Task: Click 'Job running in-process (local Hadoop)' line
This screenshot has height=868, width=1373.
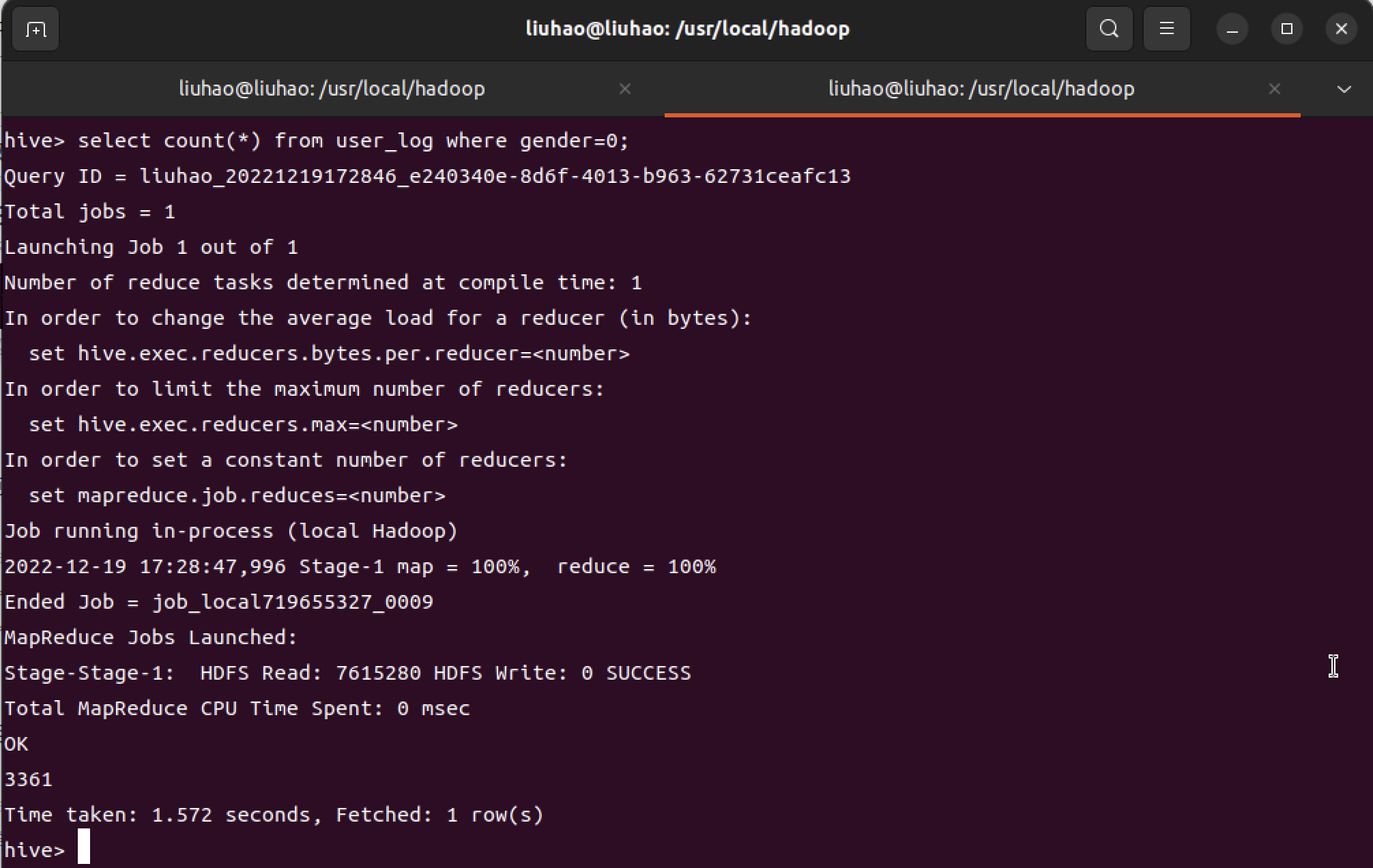Action: [x=231, y=531]
